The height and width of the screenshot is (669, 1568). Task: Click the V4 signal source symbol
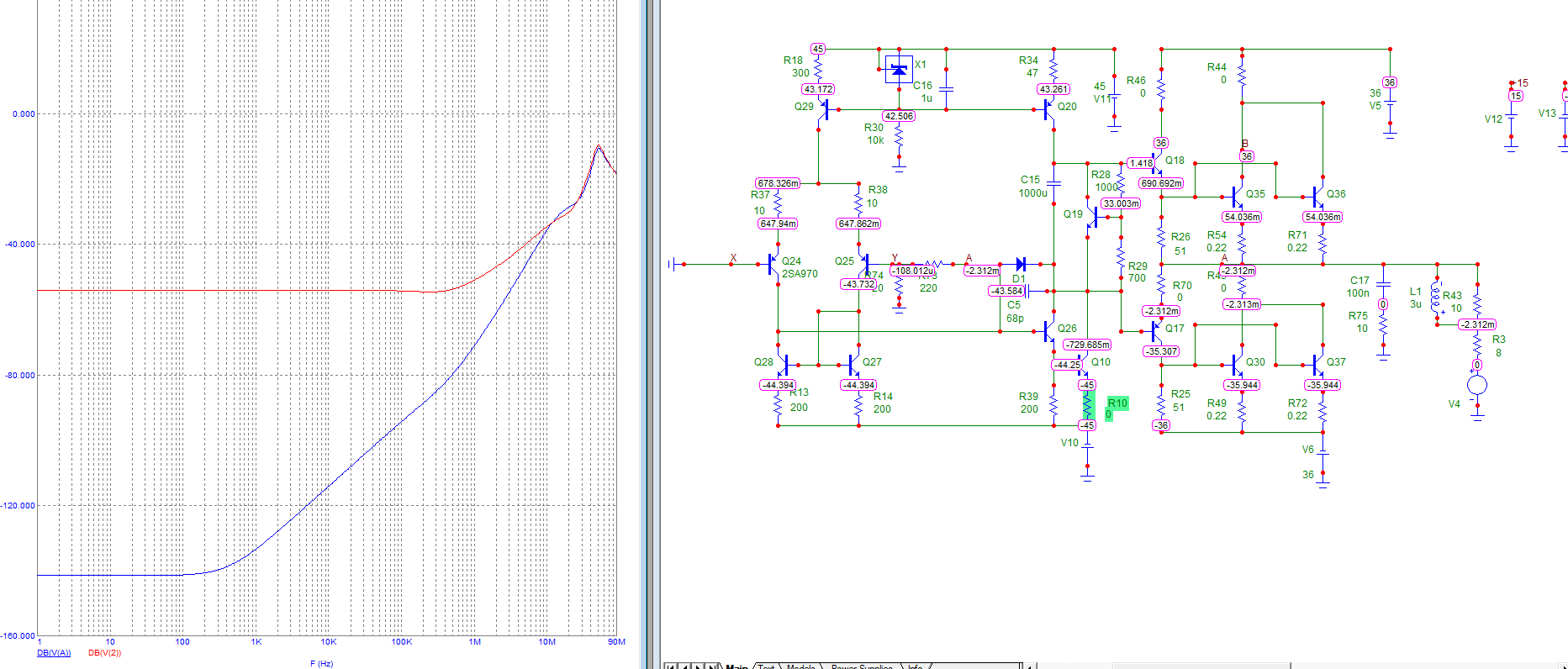[1477, 386]
